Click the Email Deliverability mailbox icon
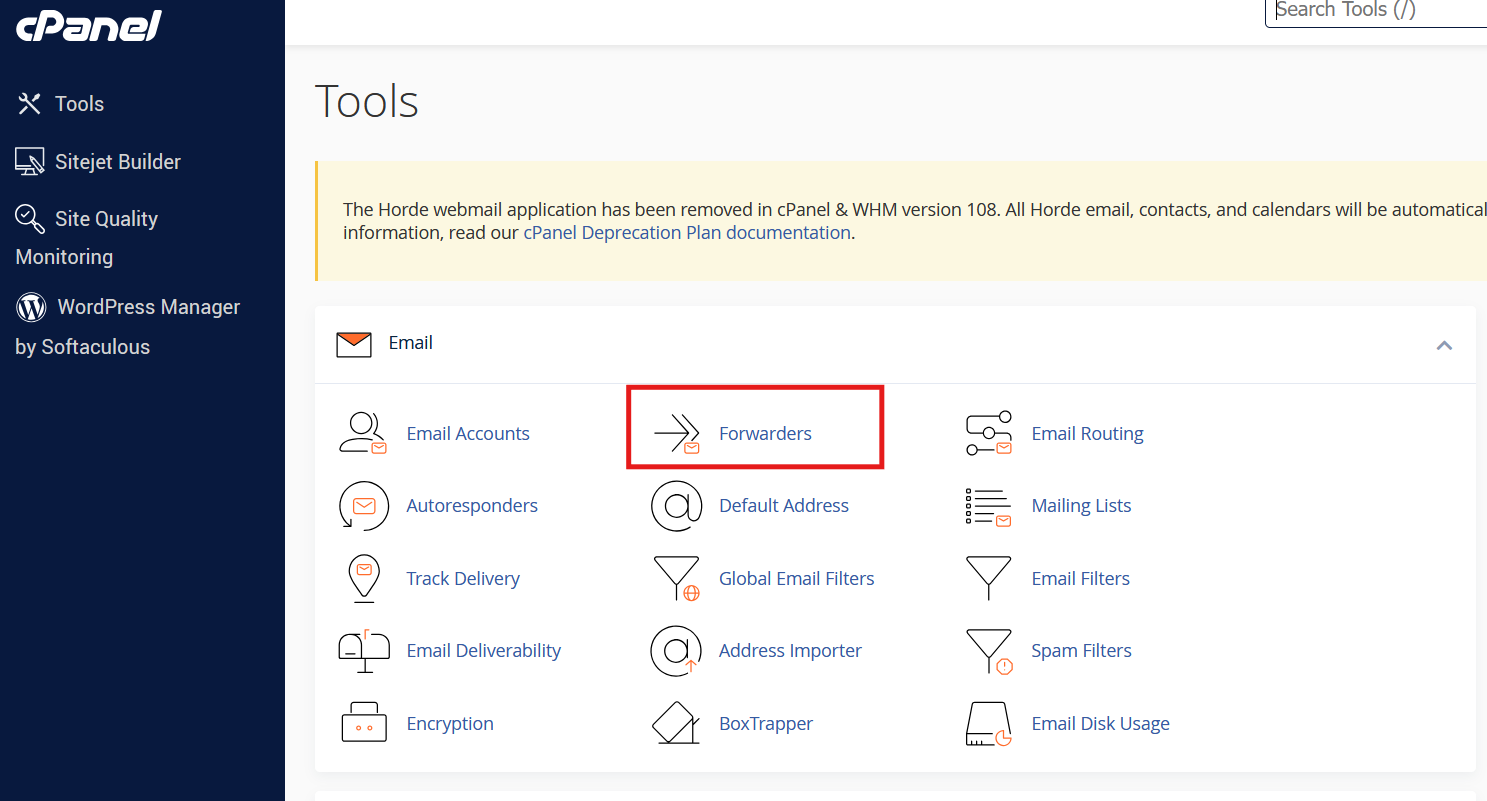 pos(364,650)
